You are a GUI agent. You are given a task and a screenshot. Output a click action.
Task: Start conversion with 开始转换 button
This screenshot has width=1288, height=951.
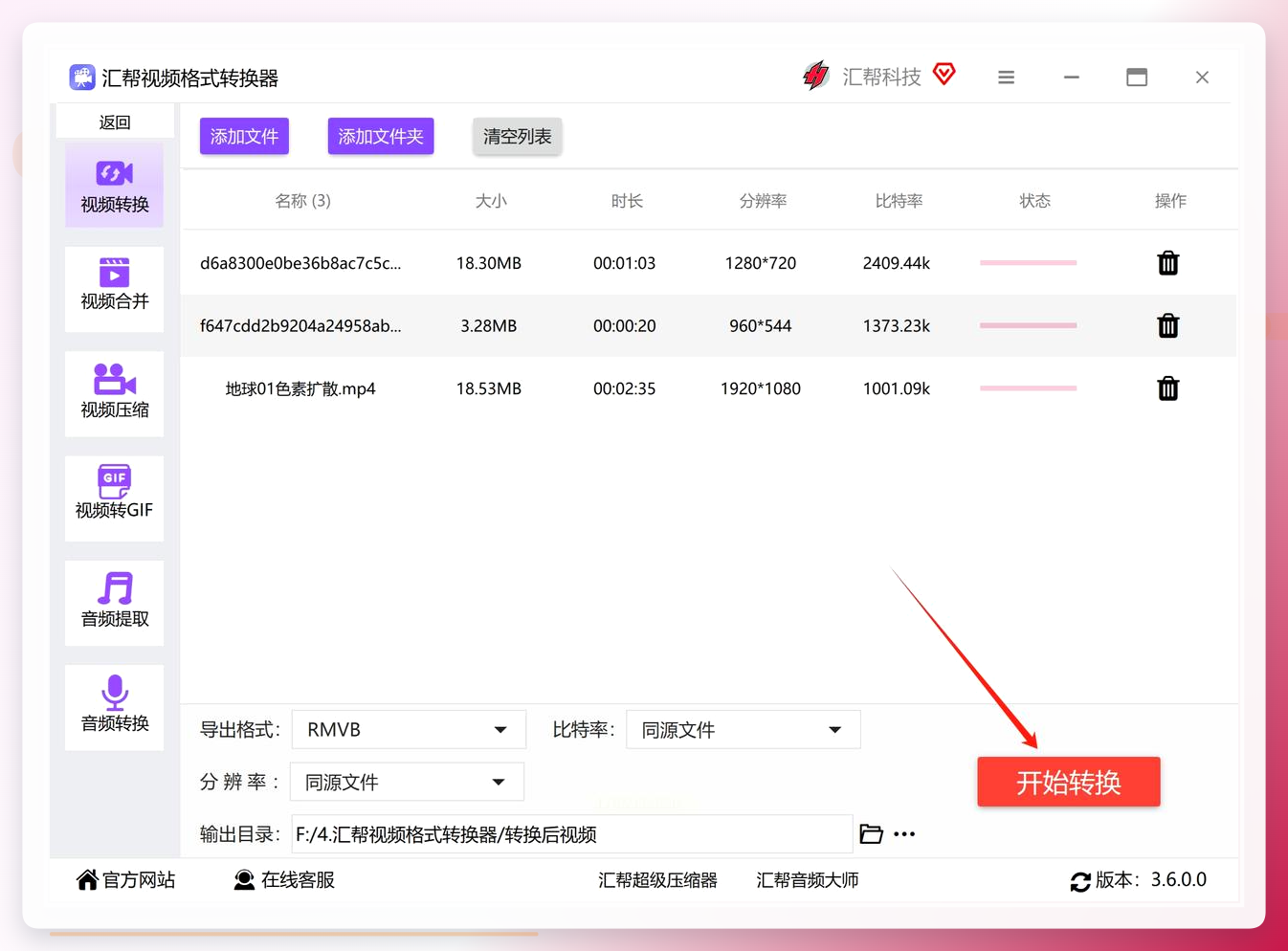click(1069, 782)
